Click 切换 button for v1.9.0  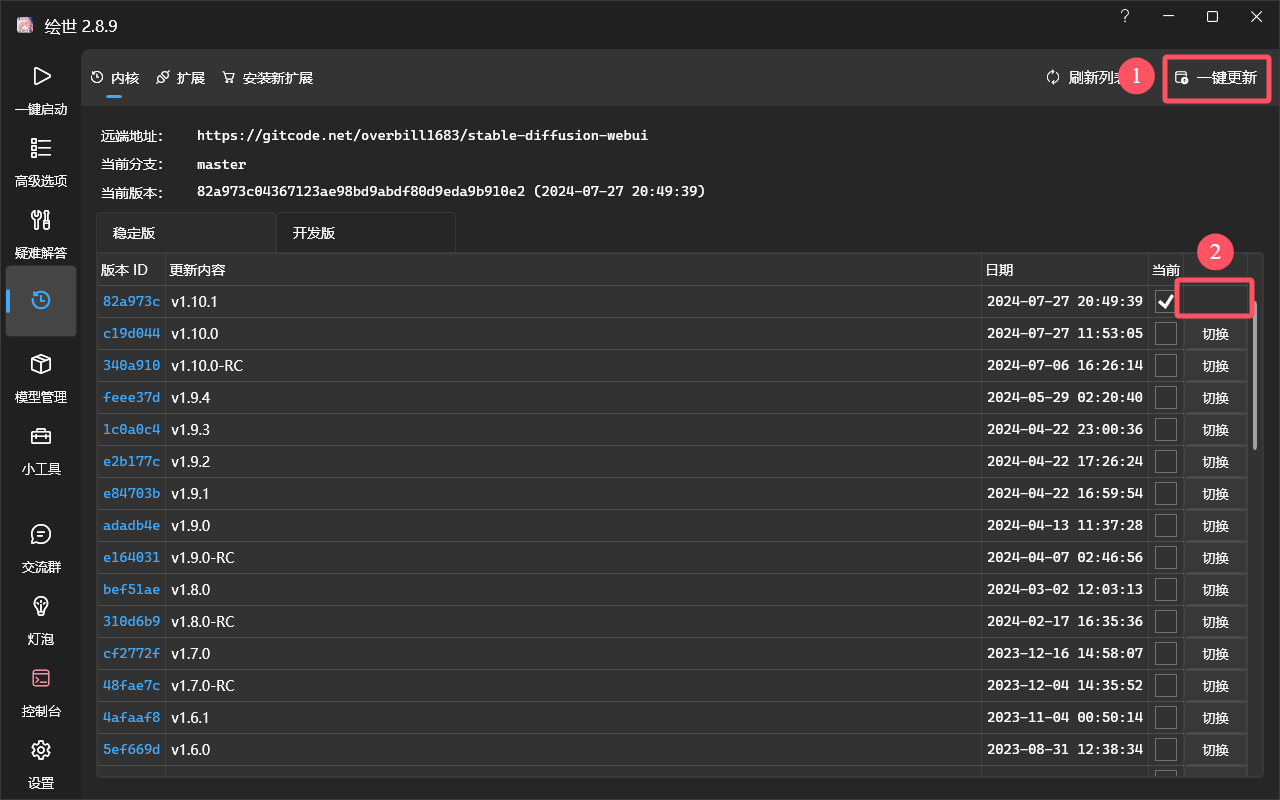pos(1215,526)
